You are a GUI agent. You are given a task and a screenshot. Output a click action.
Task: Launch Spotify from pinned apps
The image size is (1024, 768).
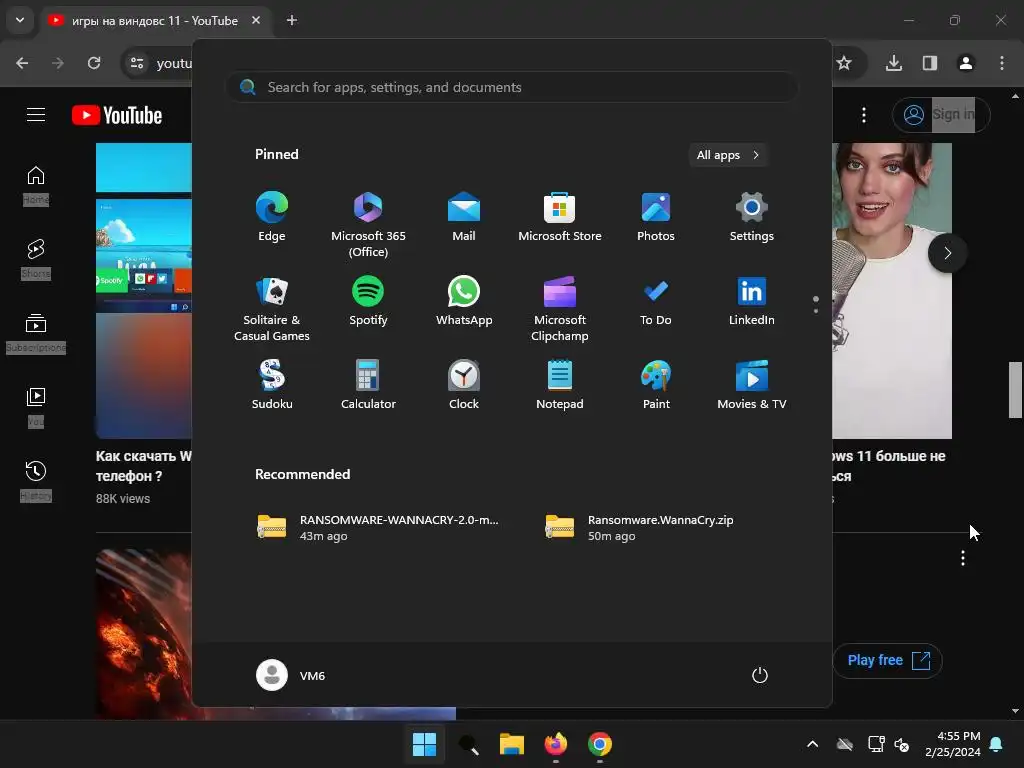[x=368, y=300]
